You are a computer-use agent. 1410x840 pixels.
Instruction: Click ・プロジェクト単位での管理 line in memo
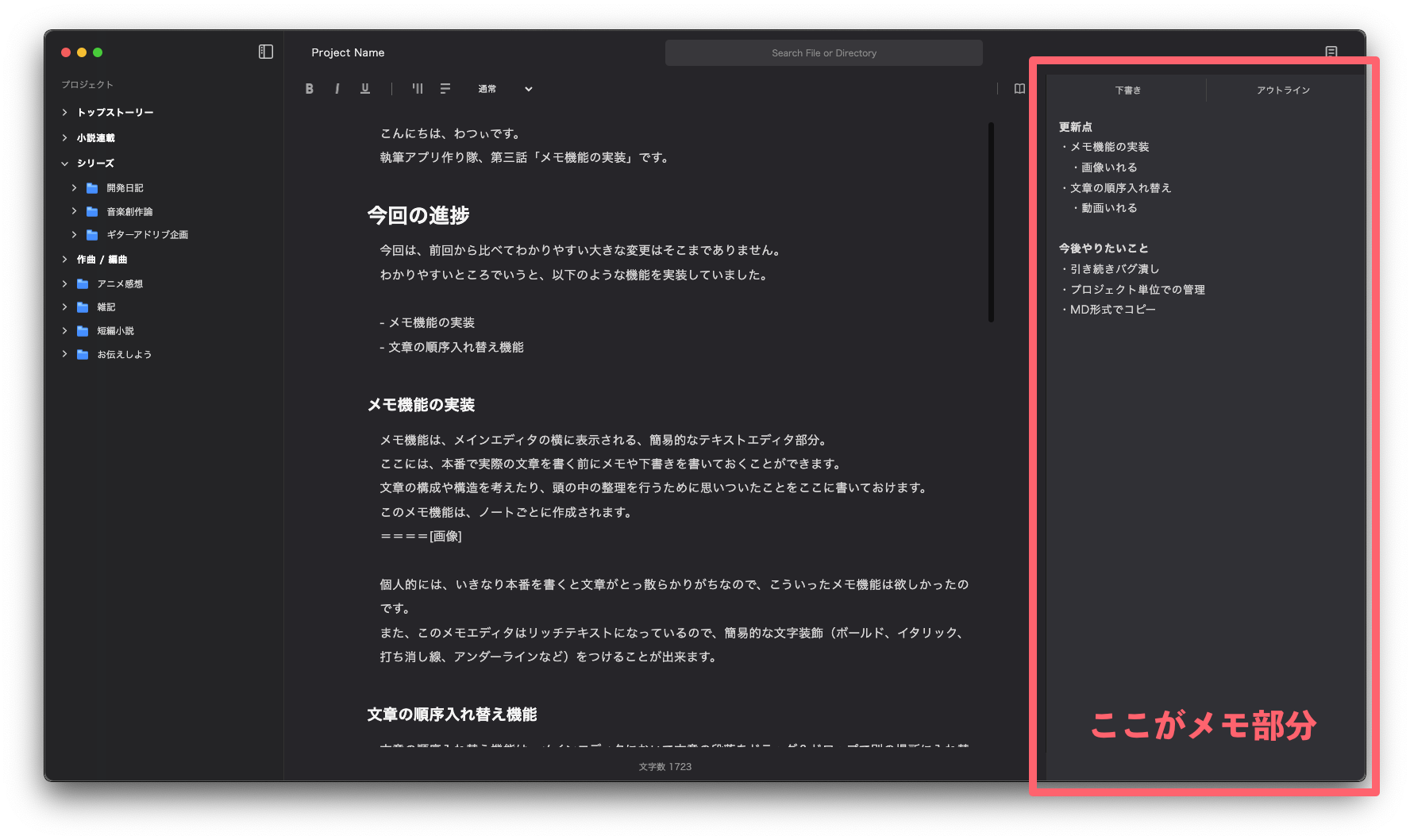(x=1132, y=290)
